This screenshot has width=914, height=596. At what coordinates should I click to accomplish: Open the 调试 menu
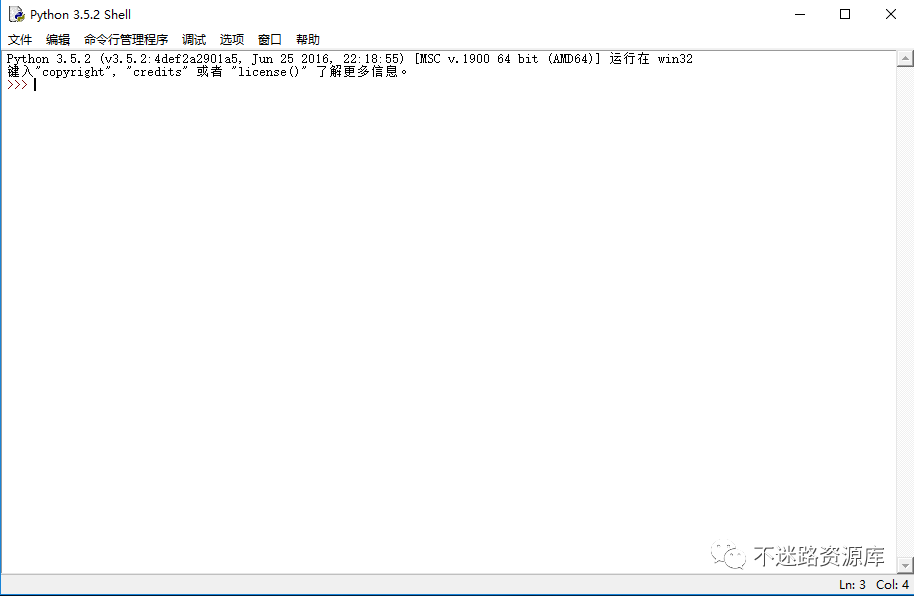(x=194, y=40)
